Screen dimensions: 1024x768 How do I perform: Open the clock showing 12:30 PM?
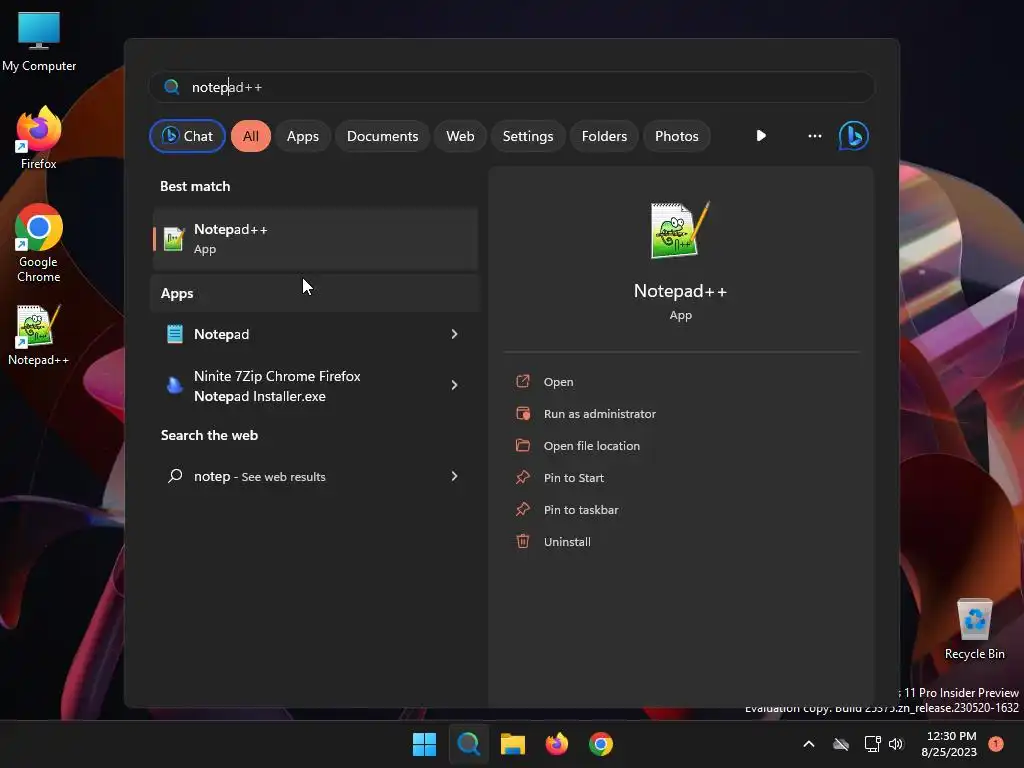948,744
